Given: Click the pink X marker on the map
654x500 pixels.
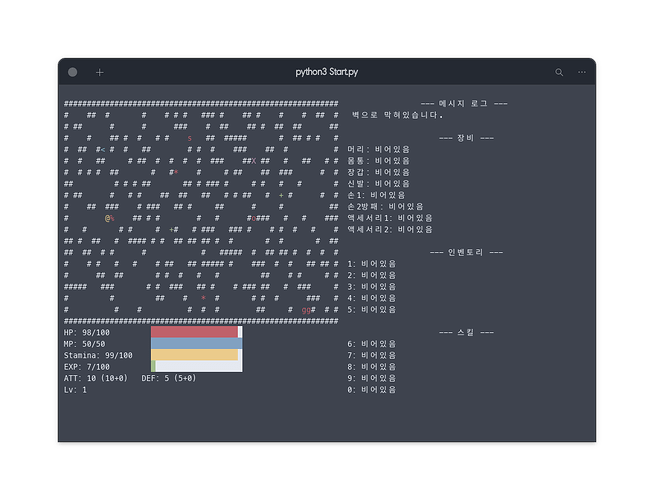Looking at the screenshot, I should point(253,161).
